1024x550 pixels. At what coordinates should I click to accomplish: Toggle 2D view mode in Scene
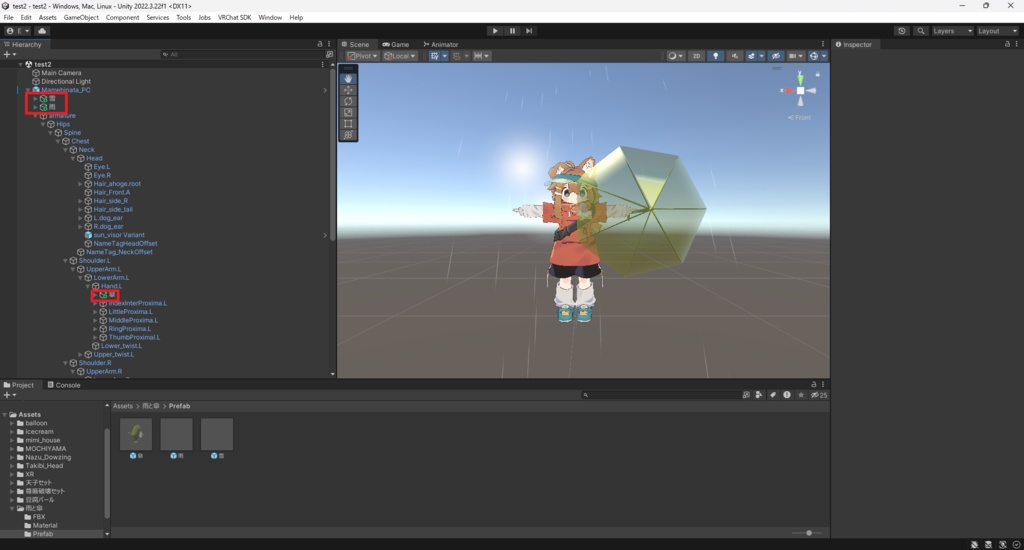point(696,56)
